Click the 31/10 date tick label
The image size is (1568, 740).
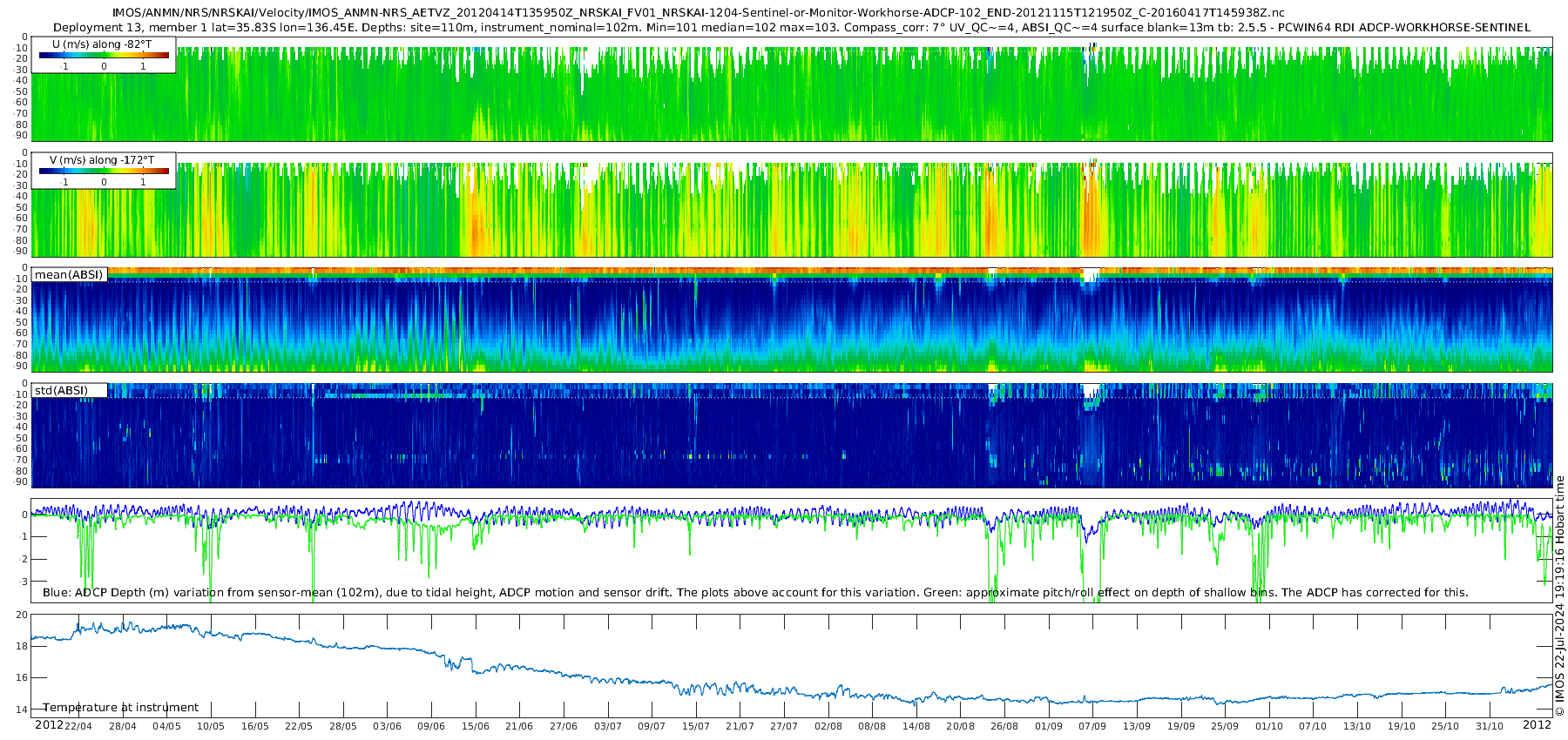tap(1490, 726)
